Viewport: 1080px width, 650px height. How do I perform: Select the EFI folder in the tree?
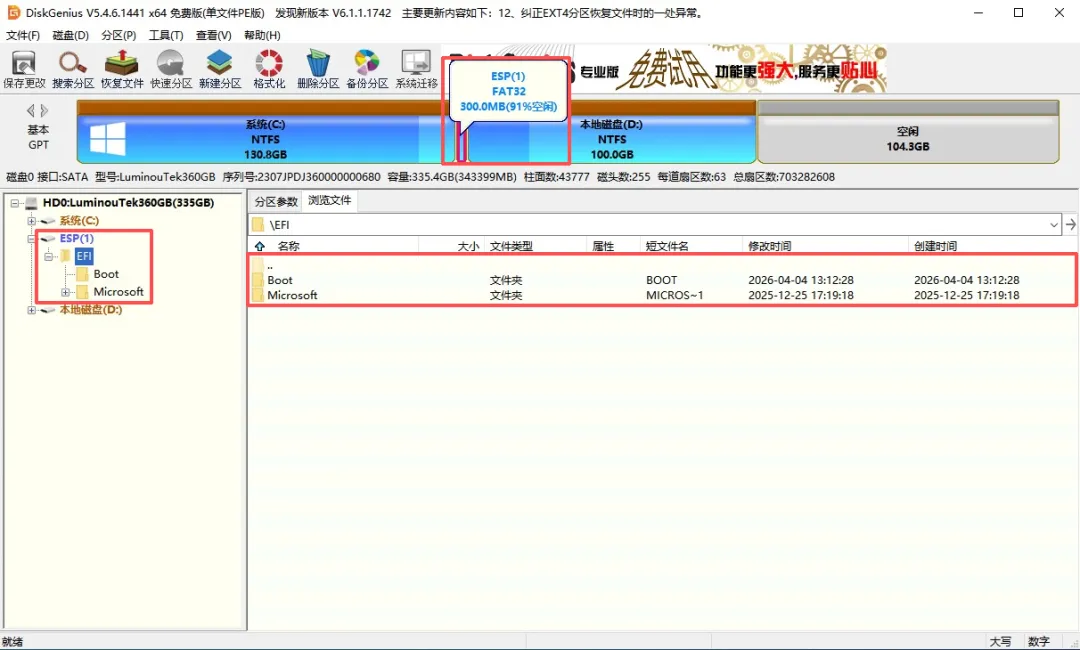tap(84, 256)
